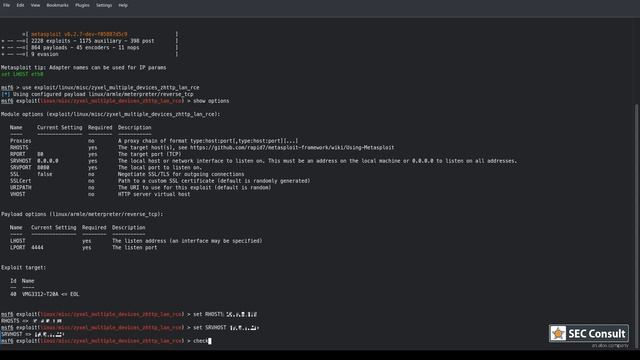The height and width of the screenshot is (360, 640).
Task: Click the 'set LHOST eth0' green tip text
Action: pyautogui.click(x=22, y=74)
